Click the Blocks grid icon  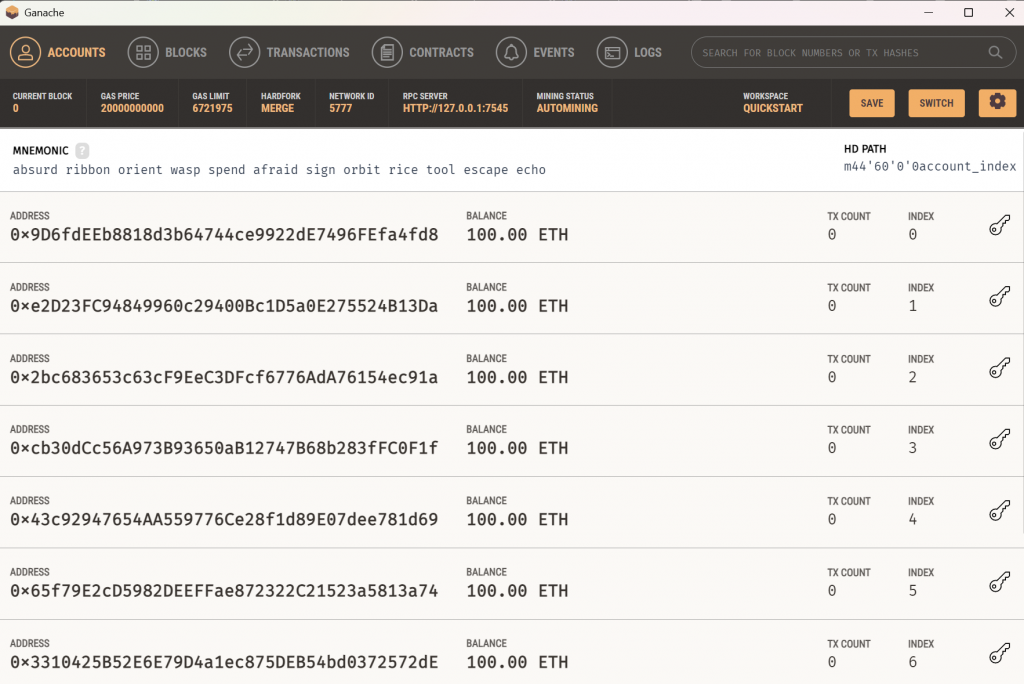[x=143, y=52]
